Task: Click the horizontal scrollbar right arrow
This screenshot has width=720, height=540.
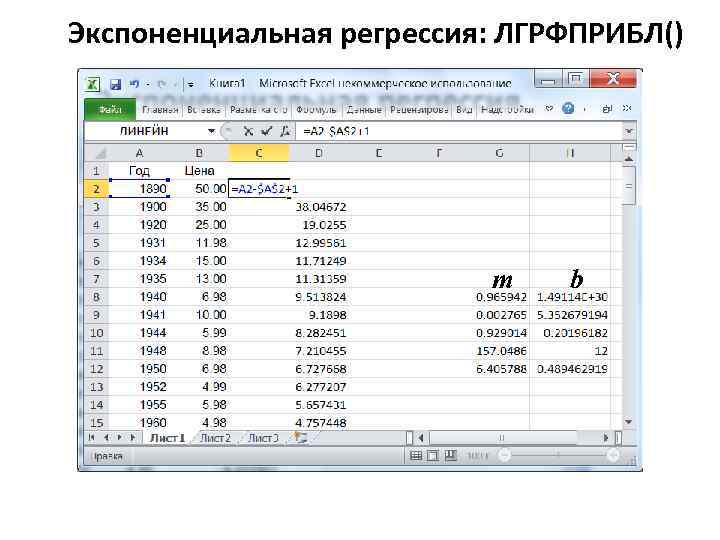Action: 606,438
